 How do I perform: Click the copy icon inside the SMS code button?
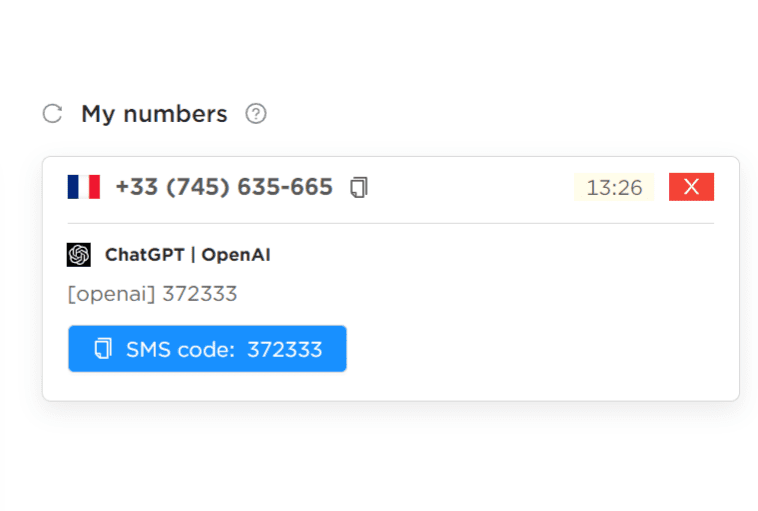tap(103, 349)
